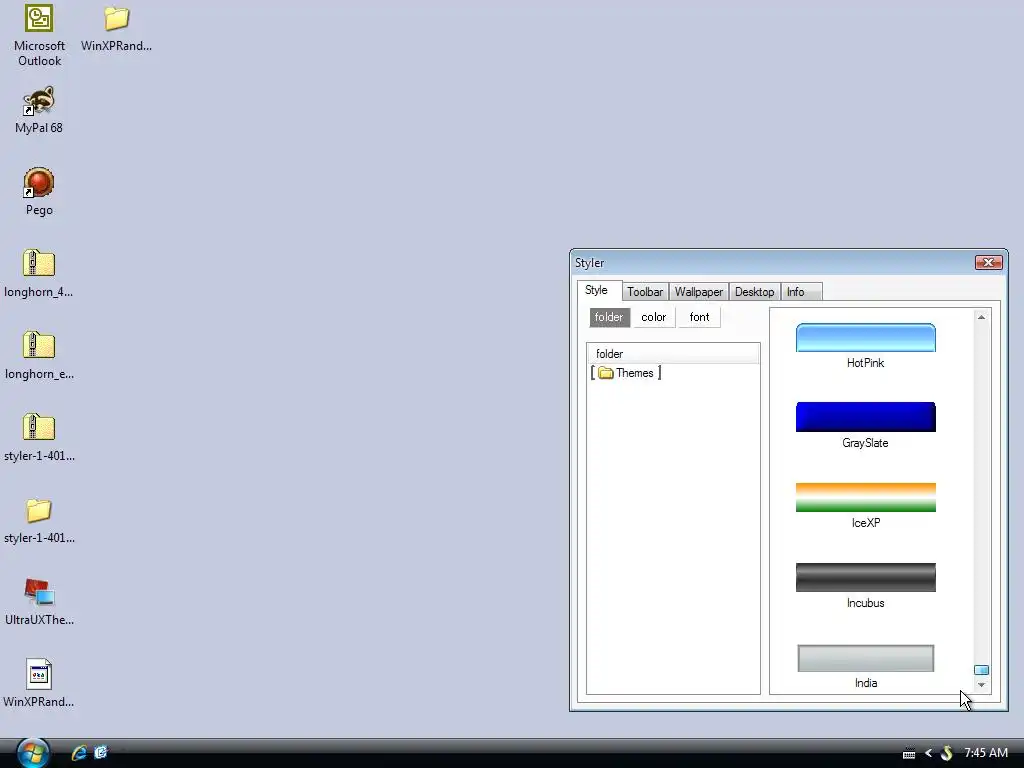Select the color button in Styler

point(654,317)
